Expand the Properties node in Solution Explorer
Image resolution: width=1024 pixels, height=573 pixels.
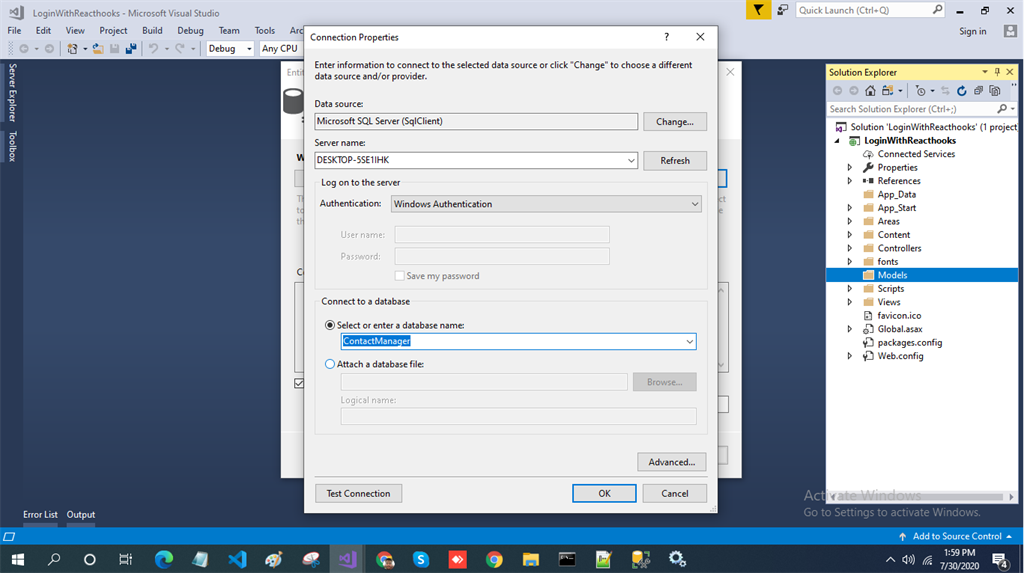(850, 167)
